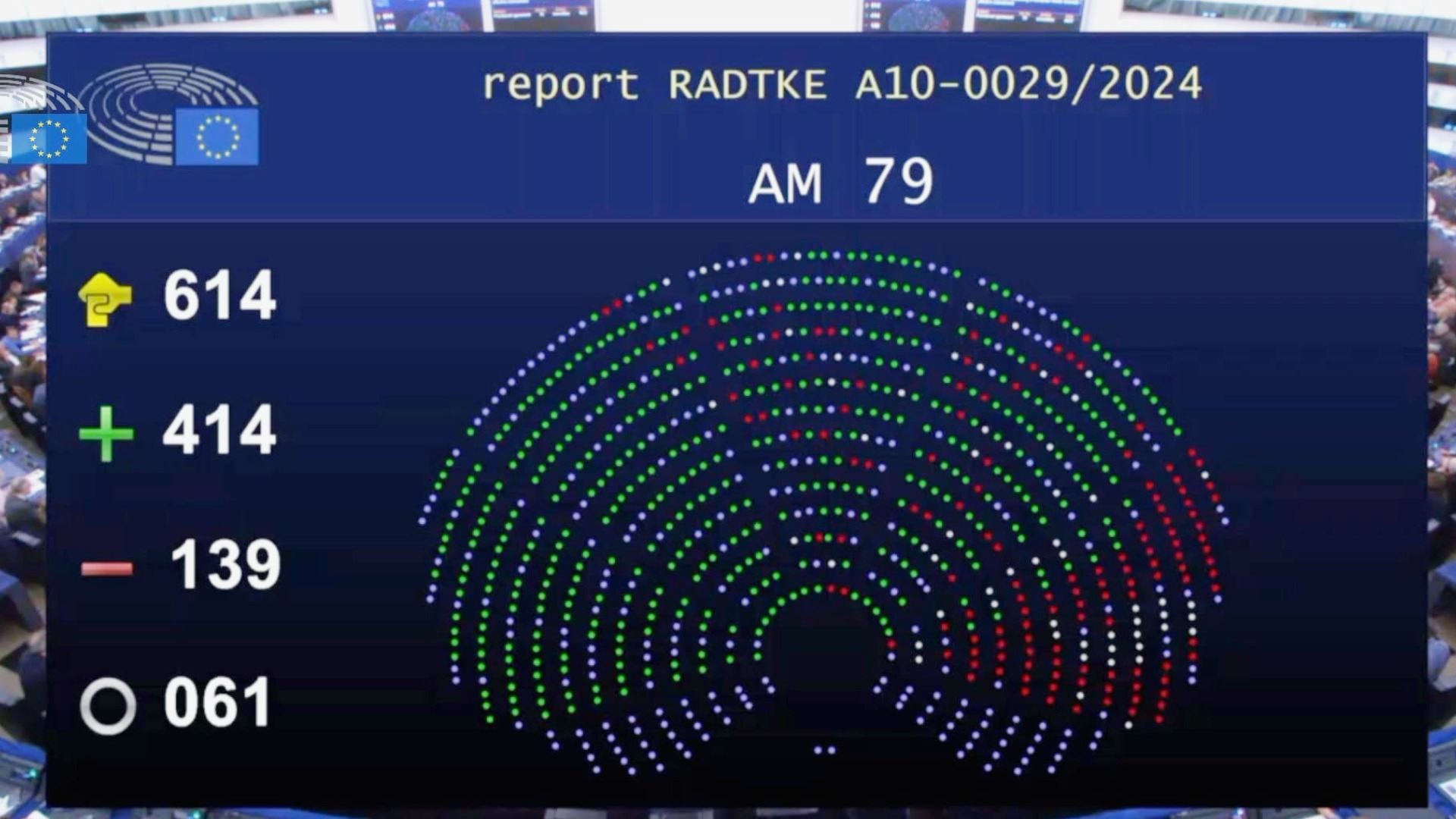Click the EU flag in the Parliament logo

coord(217,136)
